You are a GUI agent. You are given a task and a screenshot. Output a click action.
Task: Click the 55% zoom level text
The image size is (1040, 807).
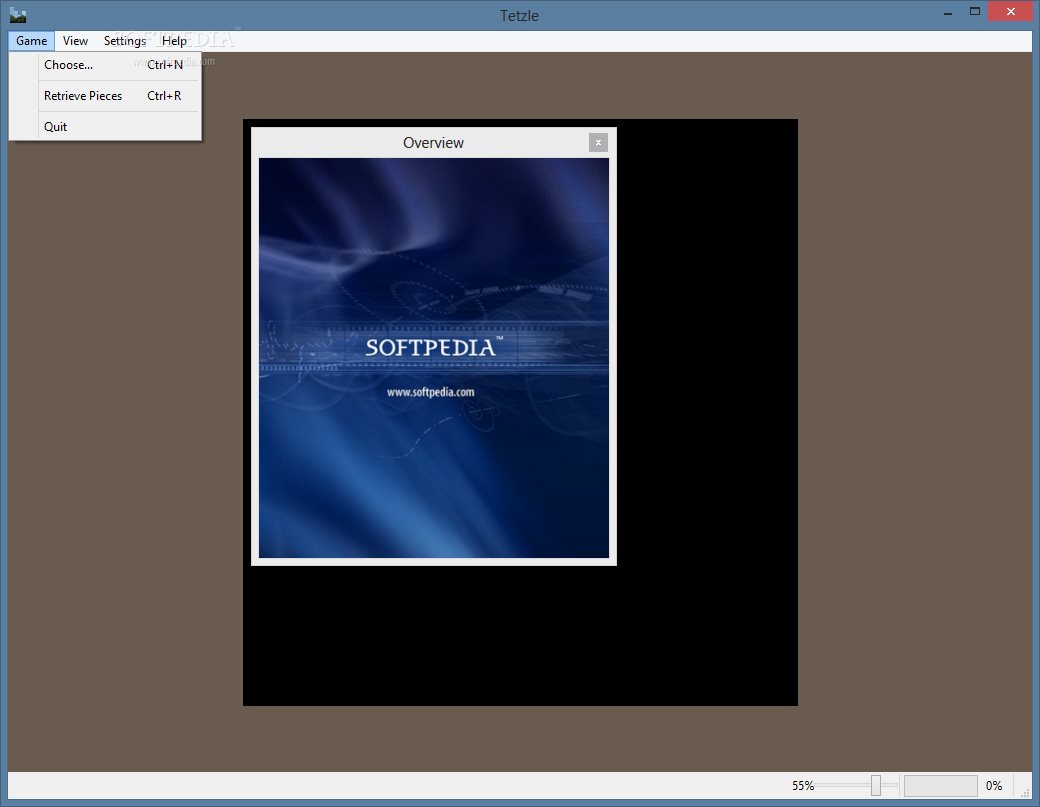tap(803, 786)
